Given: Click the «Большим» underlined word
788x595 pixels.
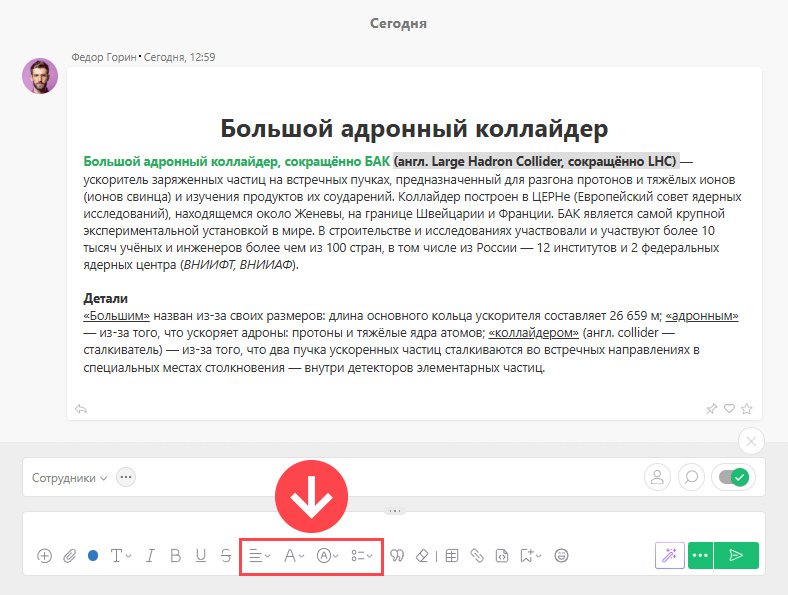Looking at the screenshot, I should click(117, 316).
